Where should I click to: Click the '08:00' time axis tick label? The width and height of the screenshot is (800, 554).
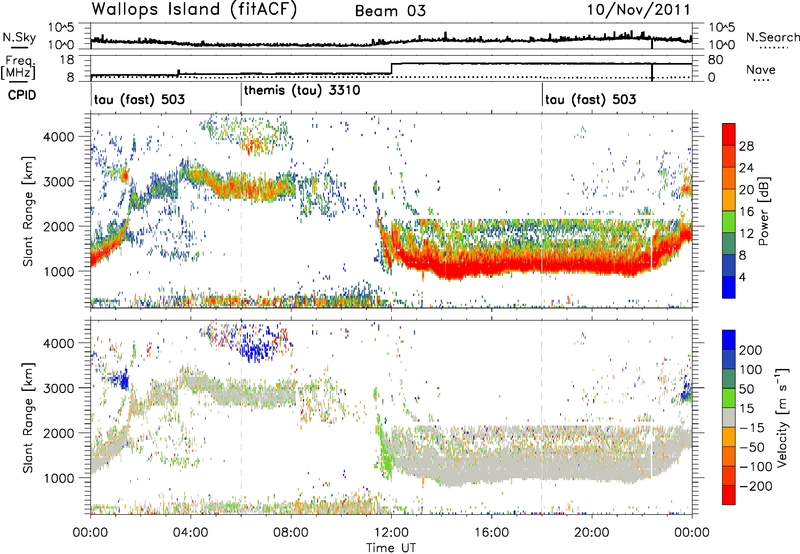click(x=291, y=533)
